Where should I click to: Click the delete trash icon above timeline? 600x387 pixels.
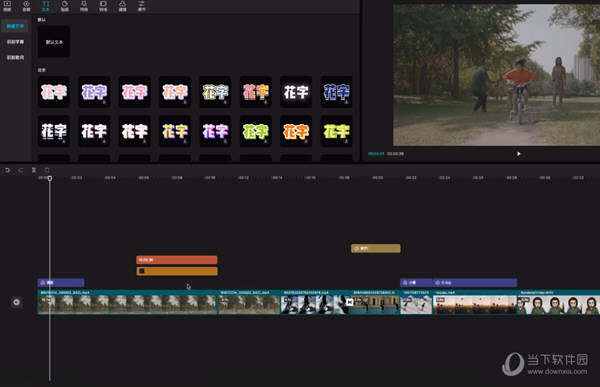tap(47, 170)
